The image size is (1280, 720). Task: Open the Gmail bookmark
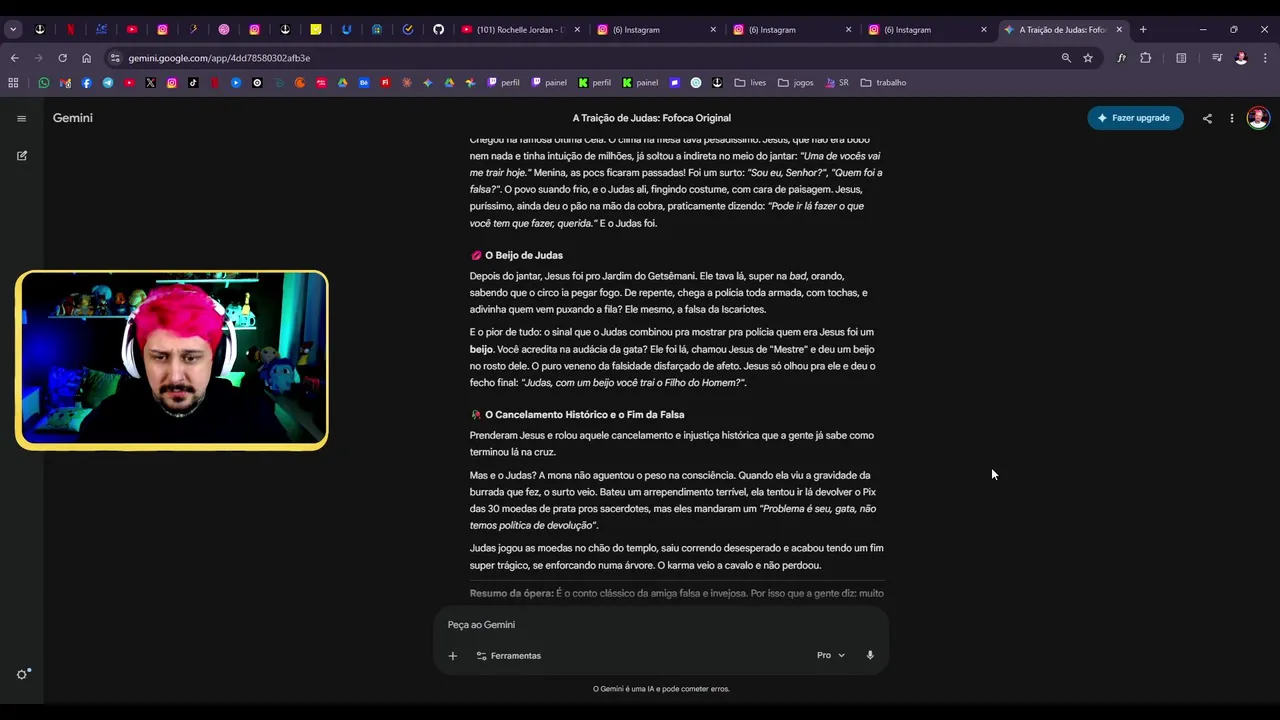point(65,83)
